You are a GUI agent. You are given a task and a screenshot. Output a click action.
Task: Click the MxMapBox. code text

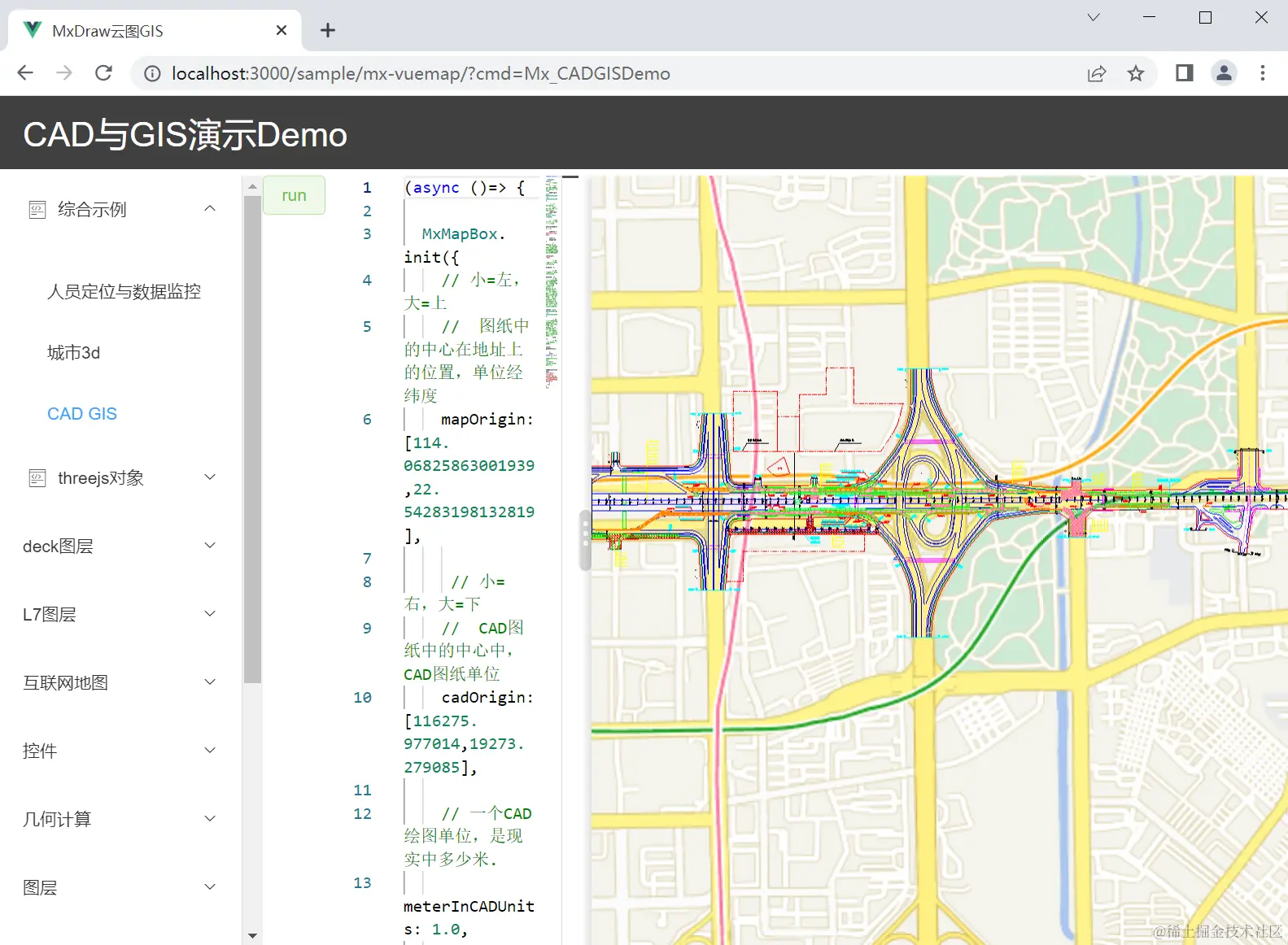[x=463, y=234]
